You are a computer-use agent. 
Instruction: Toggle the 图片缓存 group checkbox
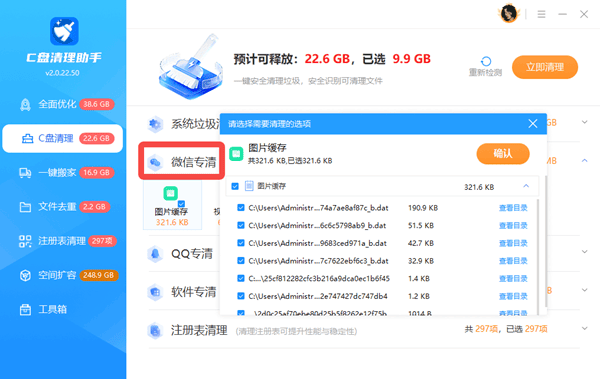[x=235, y=186]
